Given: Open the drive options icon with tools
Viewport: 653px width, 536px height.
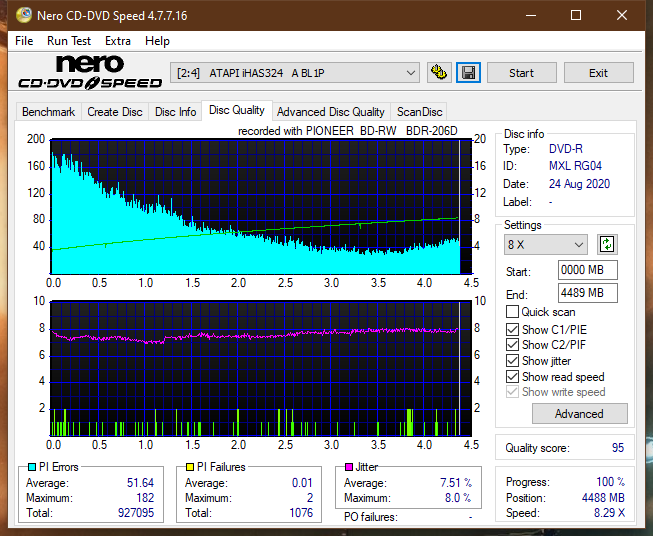Looking at the screenshot, I should pos(439,73).
